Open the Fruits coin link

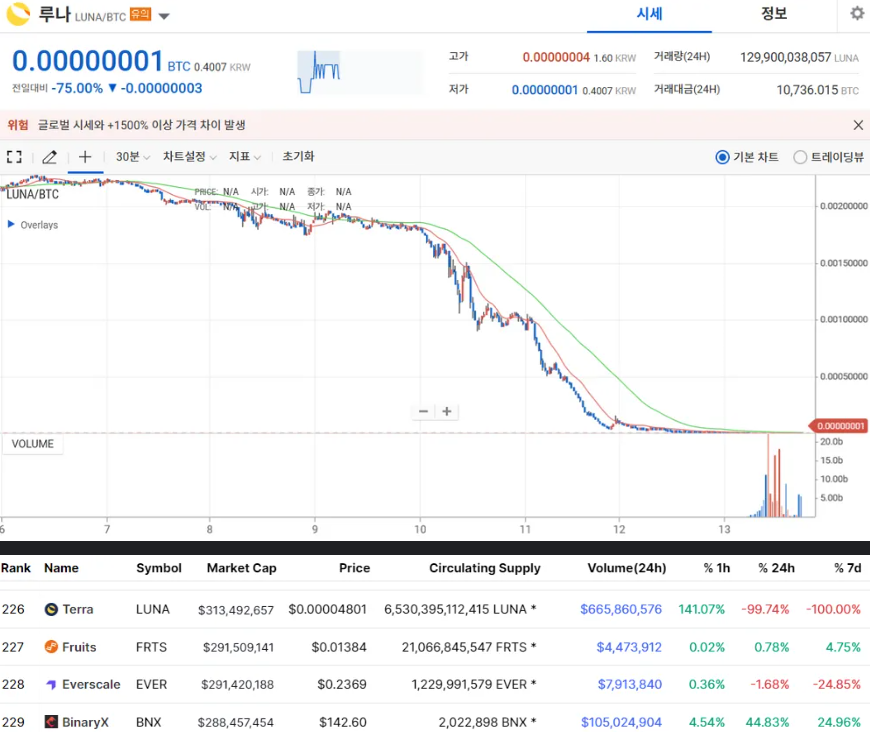pos(79,647)
